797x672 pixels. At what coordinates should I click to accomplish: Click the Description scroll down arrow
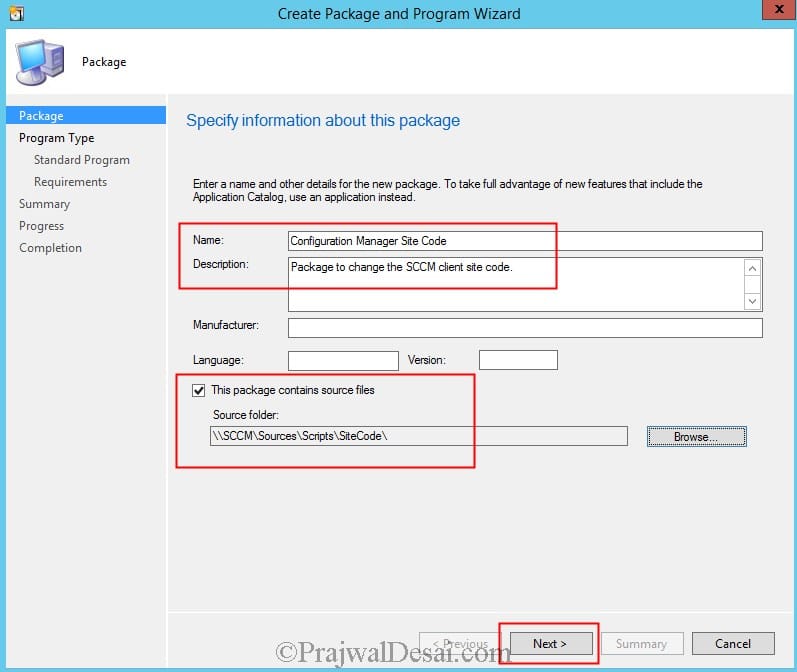pyautogui.click(x=752, y=301)
